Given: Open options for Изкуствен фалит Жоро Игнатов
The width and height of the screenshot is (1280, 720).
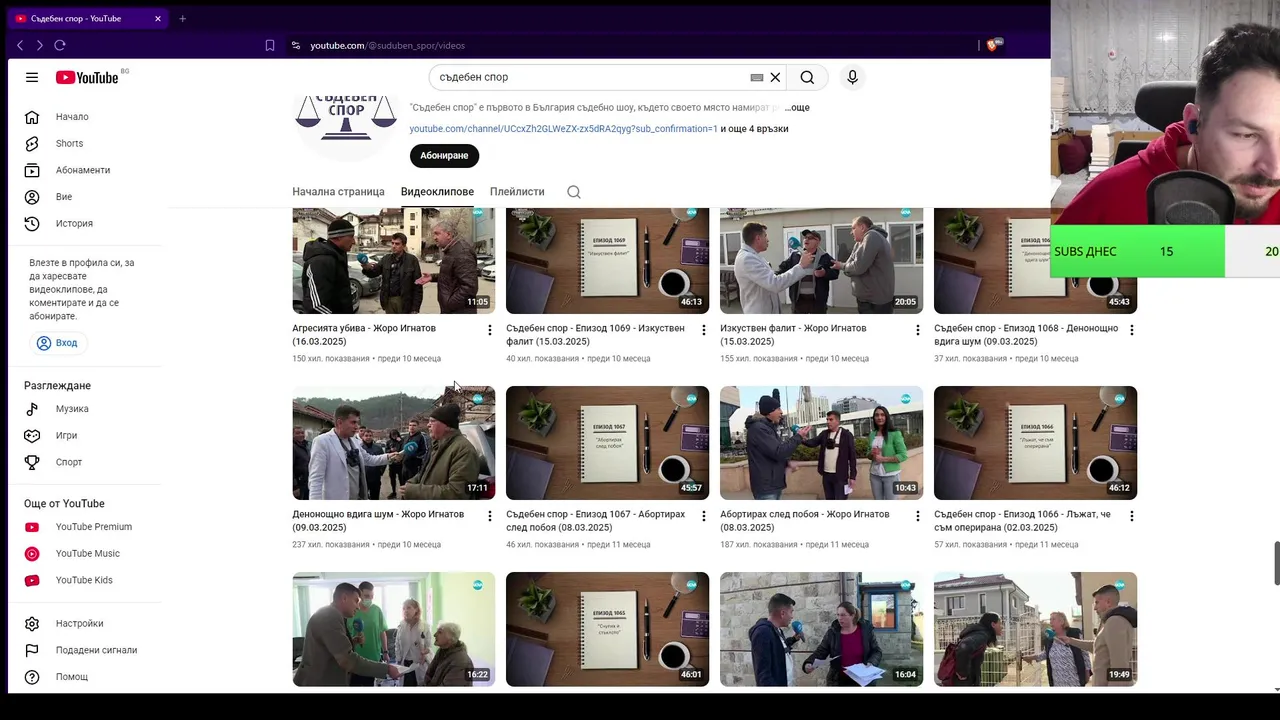Looking at the screenshot, I should coord(917,330).
